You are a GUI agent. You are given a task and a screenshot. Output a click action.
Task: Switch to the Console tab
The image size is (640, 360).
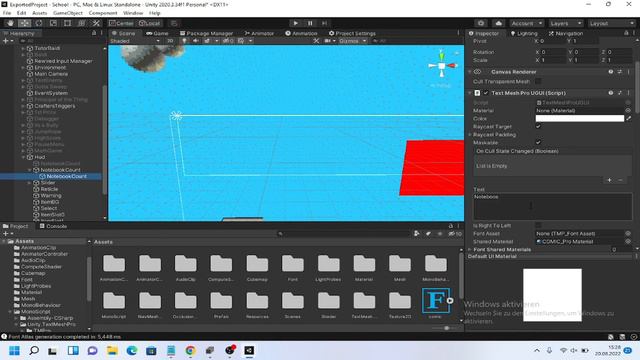tap(53, 226)
